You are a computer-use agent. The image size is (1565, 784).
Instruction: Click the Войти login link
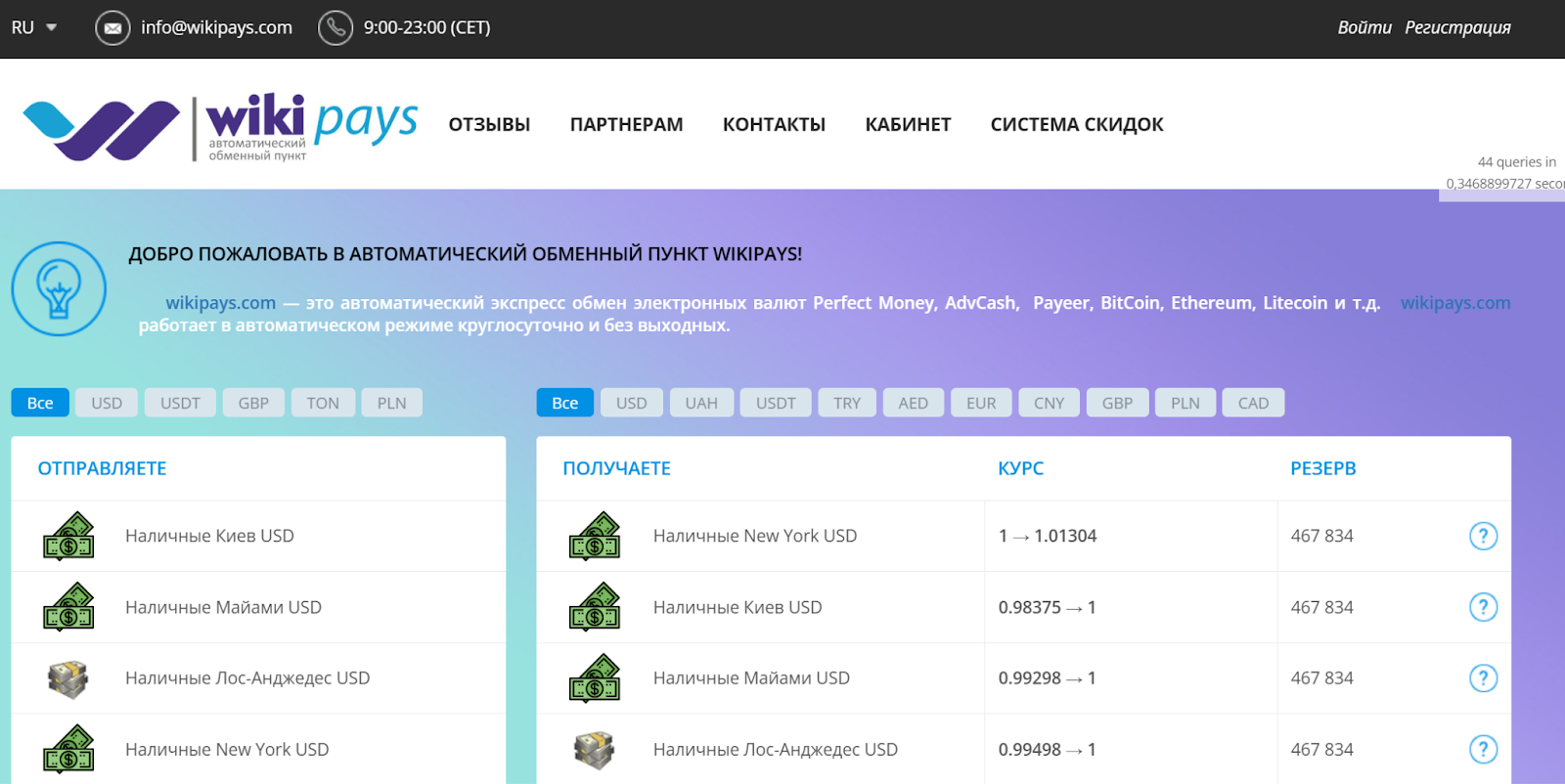click(1364, 27)
